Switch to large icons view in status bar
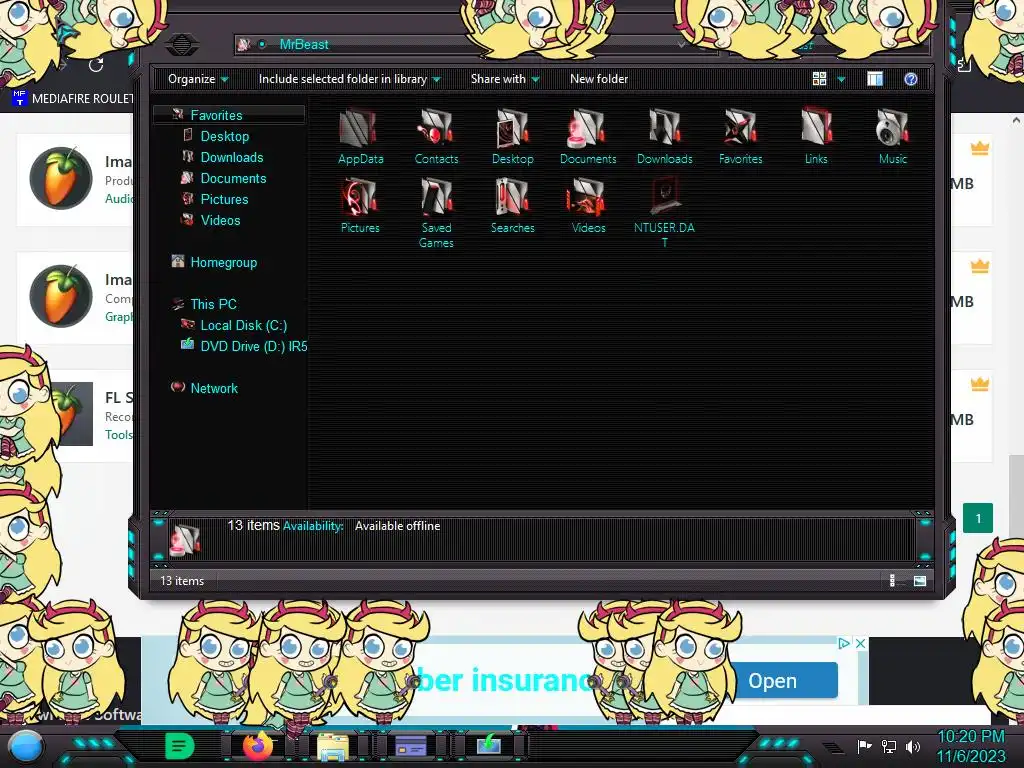The height and width of the screenshot is (768, 1024). (x=920, y=581)
